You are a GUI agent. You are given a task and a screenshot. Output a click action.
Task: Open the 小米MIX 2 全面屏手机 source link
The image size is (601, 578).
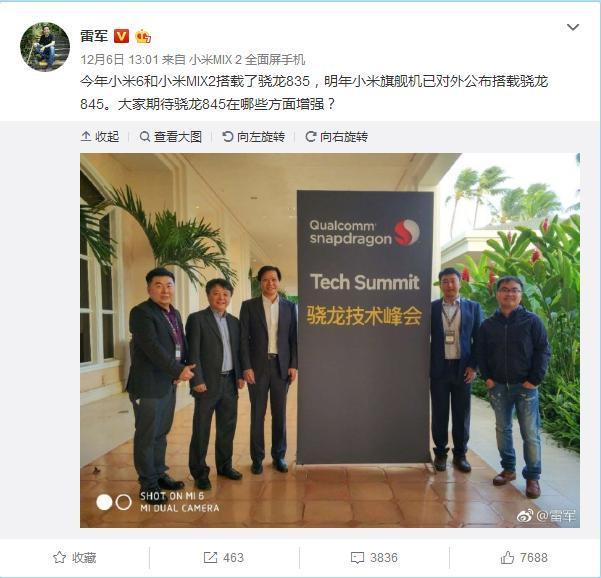[x=247, y=59]
